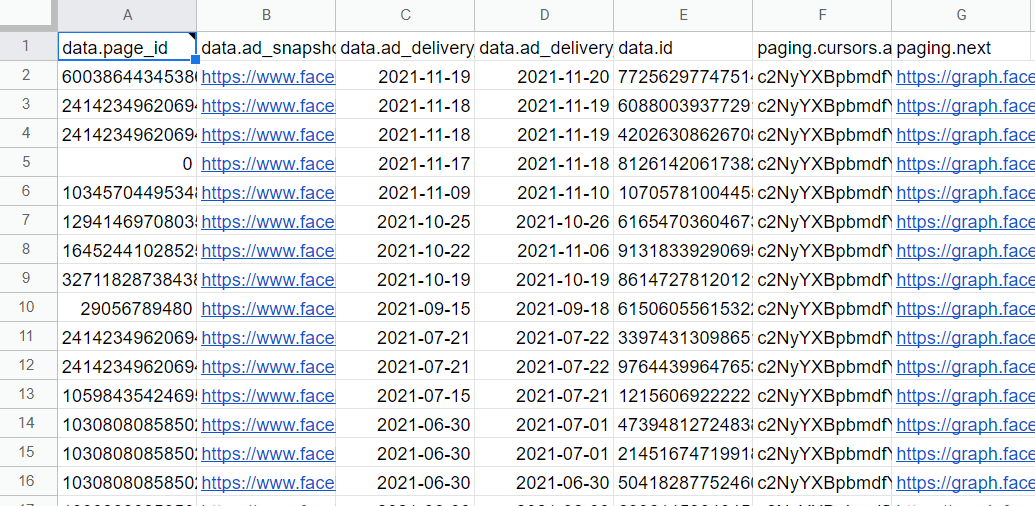Select the column D header
The width and height of the screenshot is (1035, 506).
(x=544, y=15)
